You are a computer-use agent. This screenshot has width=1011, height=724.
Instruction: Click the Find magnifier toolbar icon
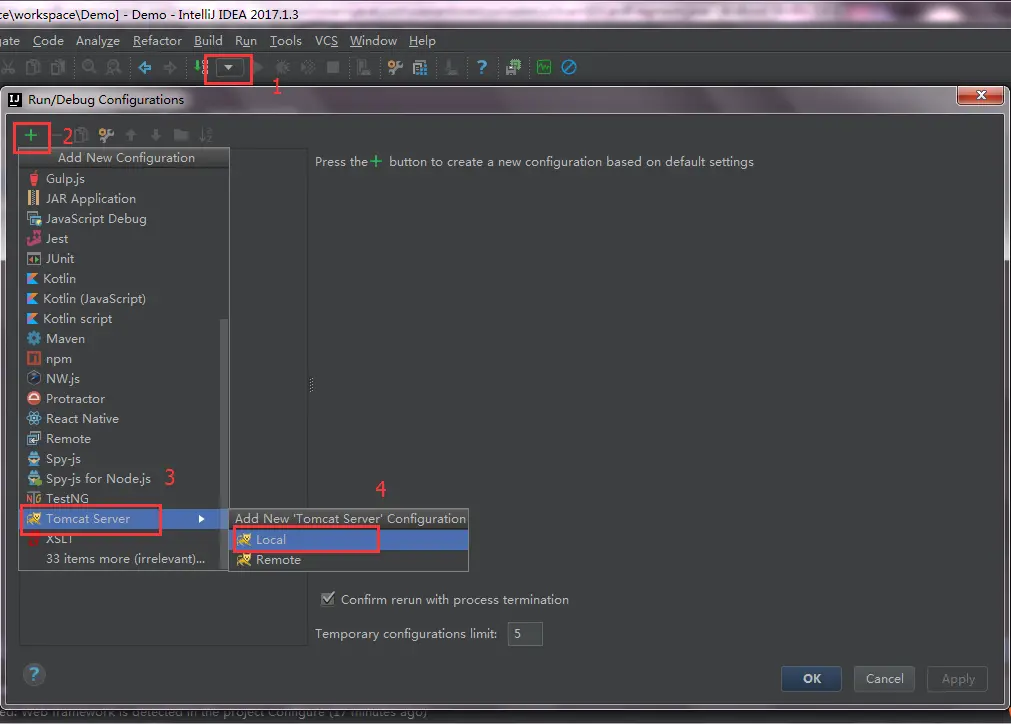pos(89,67)
